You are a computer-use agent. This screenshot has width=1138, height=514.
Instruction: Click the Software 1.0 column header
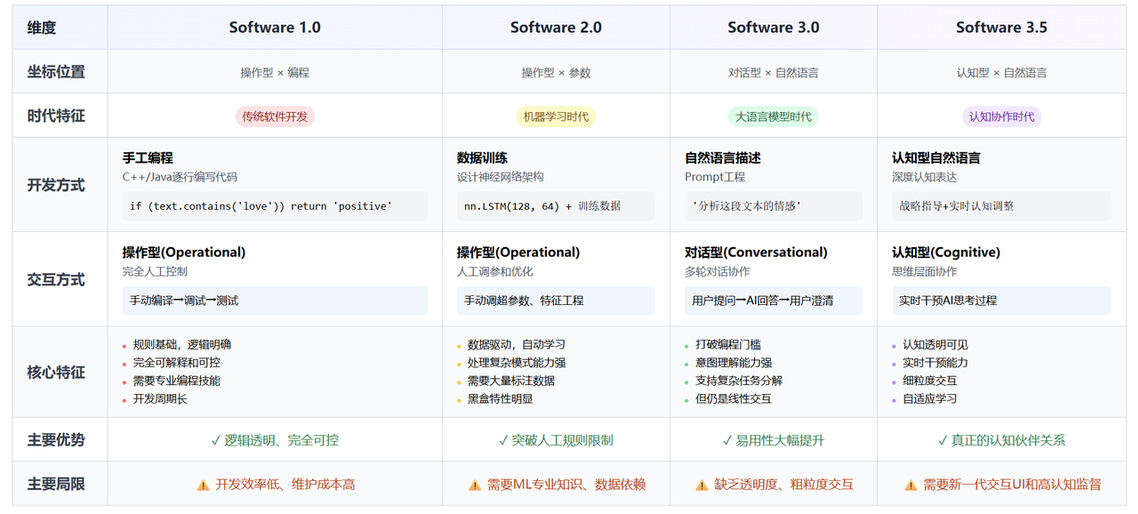275,28
